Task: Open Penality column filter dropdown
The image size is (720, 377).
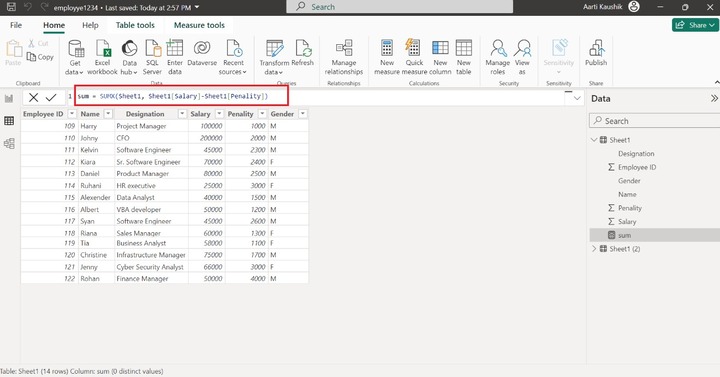Action: click(x=262, y=114)
